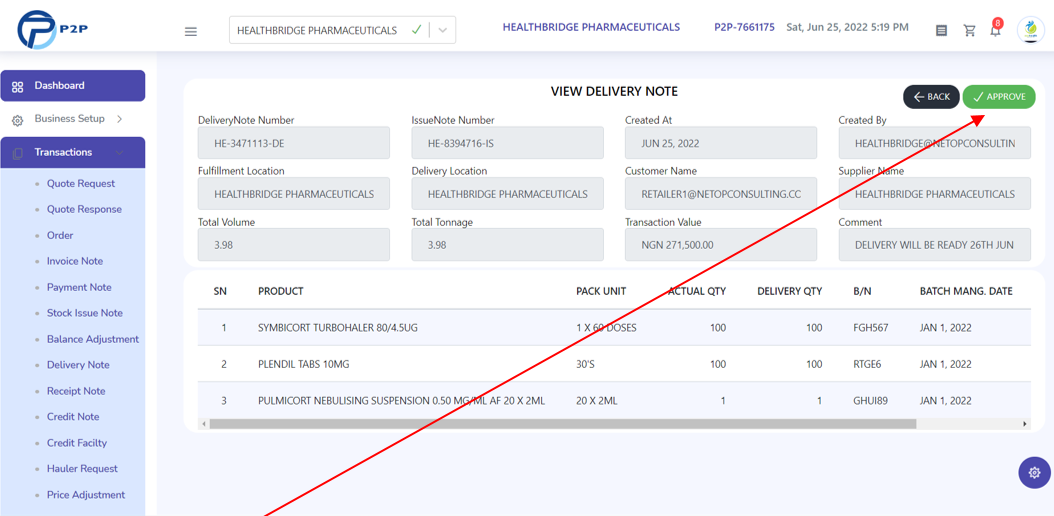
Task: Open the HEALTHBRIDGE PHARMACEUTICALS company combo box
Action: [x=342, y=30]
